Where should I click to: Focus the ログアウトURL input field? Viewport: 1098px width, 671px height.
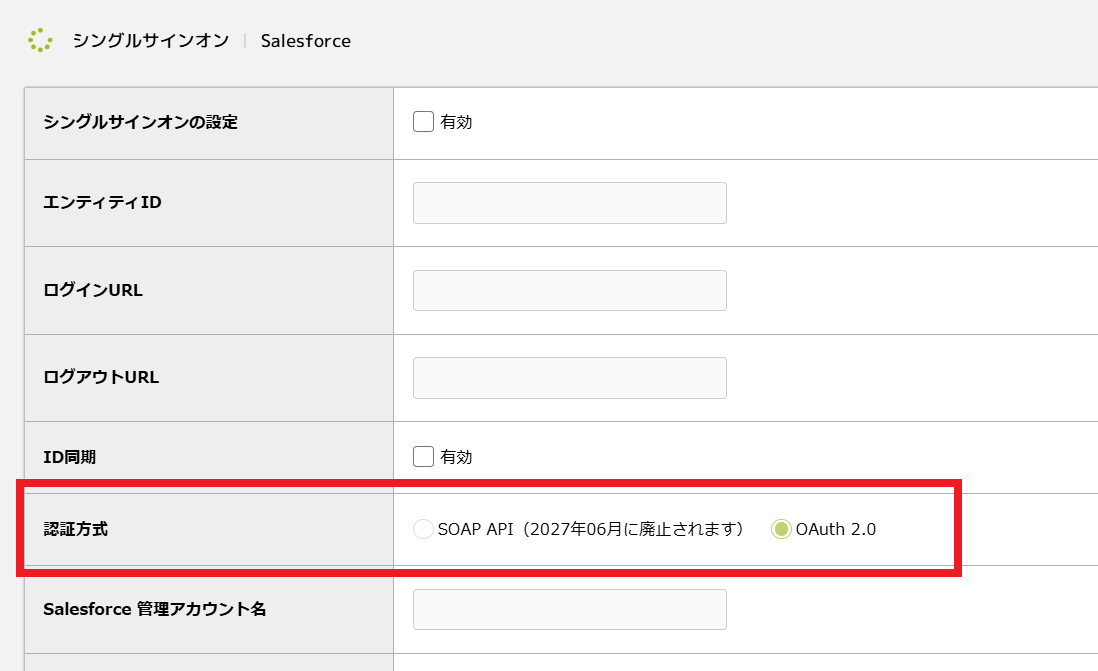(569, 378)
